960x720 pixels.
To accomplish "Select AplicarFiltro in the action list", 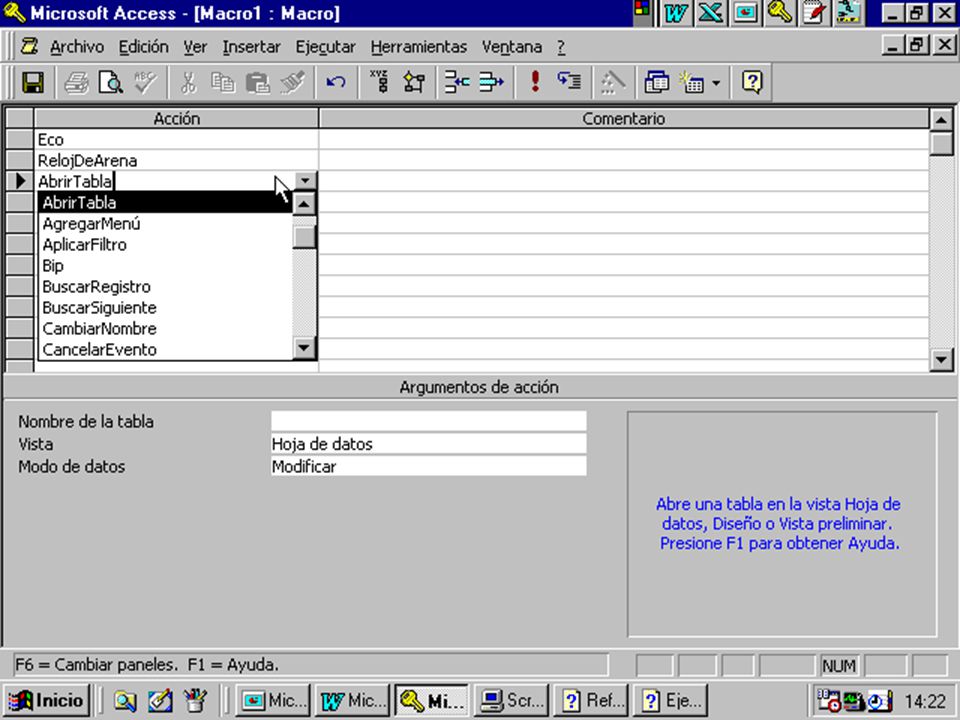I will 165,244.
